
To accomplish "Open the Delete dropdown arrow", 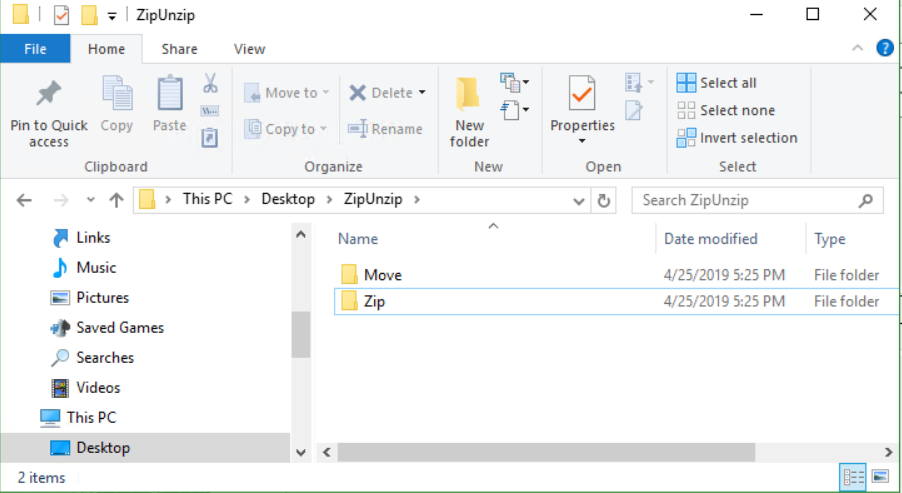I will [422, 93].
